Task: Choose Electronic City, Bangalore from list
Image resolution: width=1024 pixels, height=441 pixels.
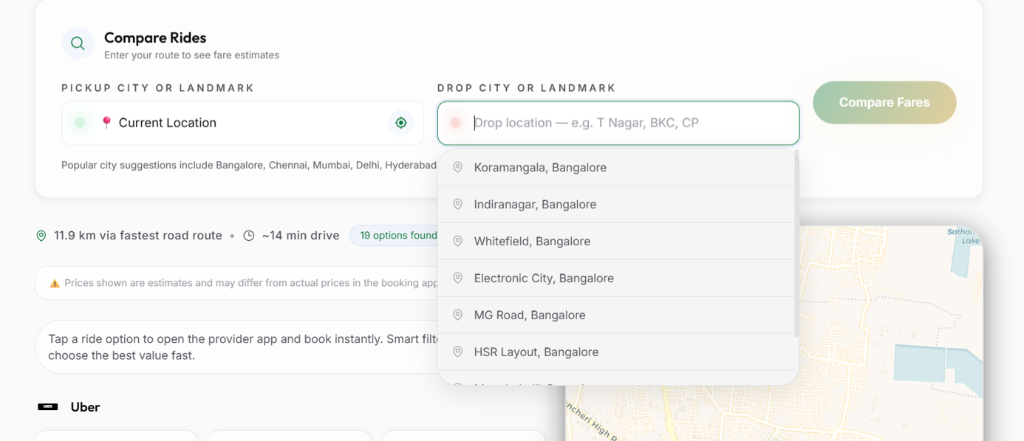Action: tap(616, 278)
